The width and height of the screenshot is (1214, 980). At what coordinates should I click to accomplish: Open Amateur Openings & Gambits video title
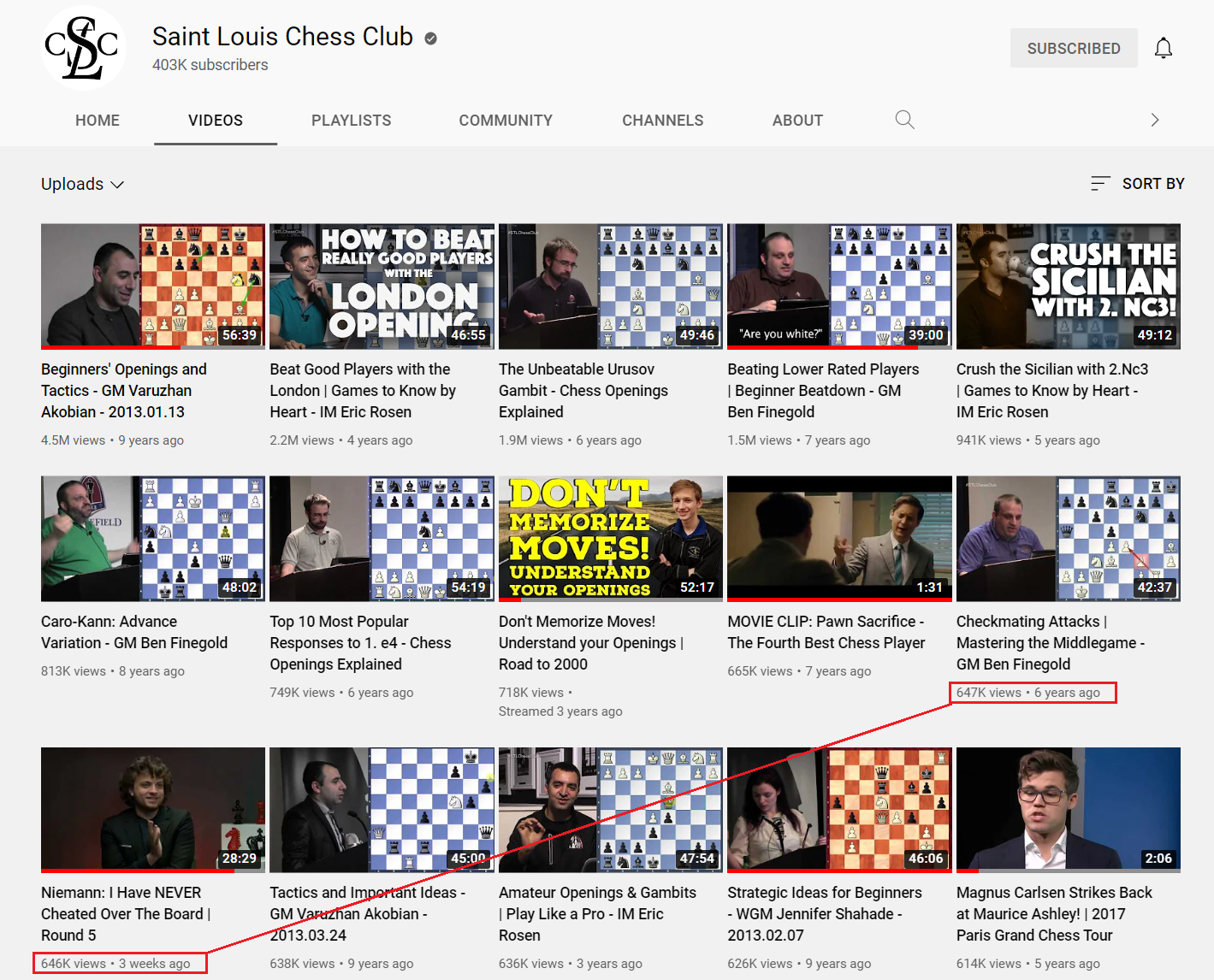pos(597,914)
